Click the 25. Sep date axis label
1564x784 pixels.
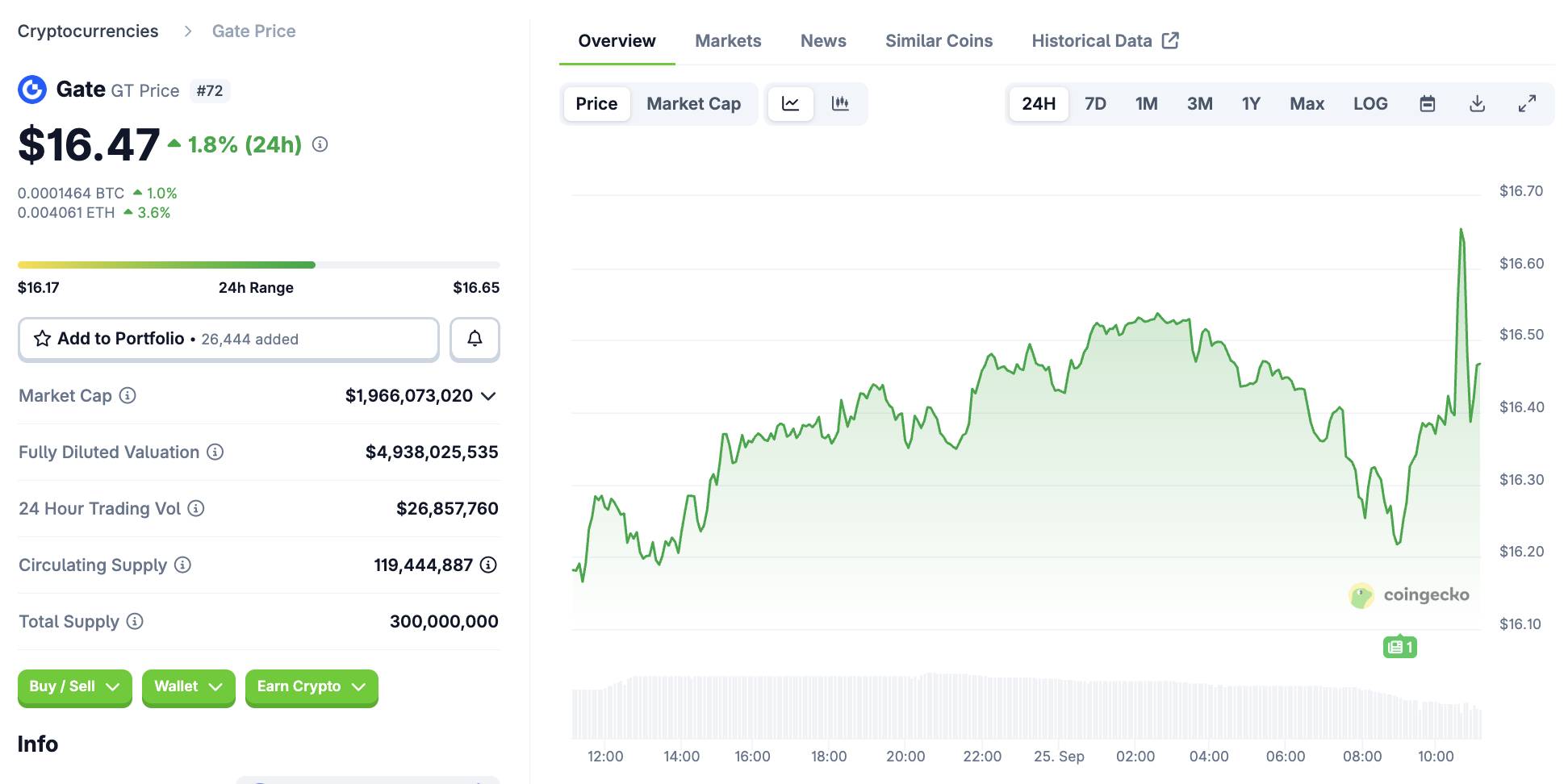click(x=1059, y=756)
